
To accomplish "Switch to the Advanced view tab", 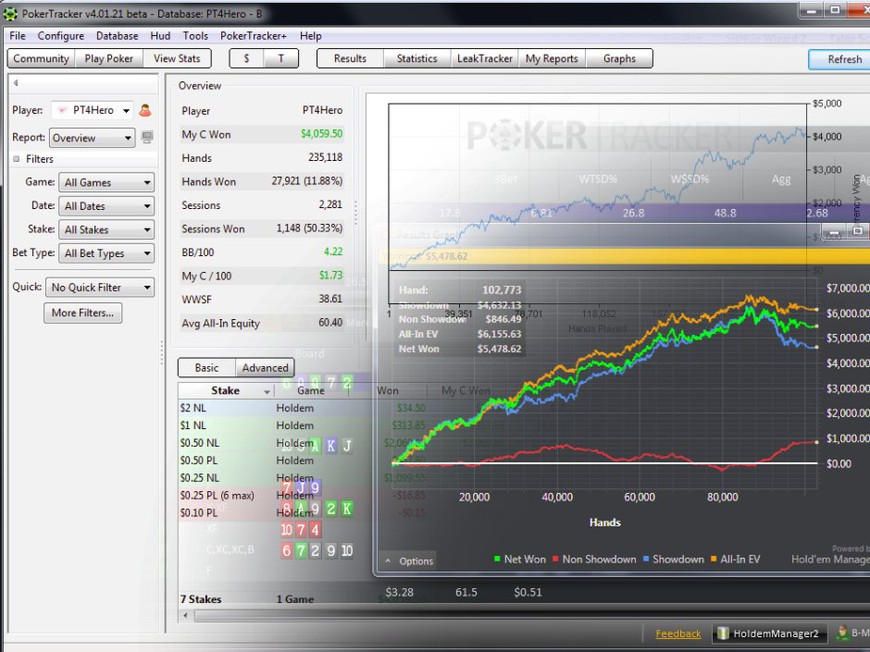I will pyautogui.click(x=265, y=368).
